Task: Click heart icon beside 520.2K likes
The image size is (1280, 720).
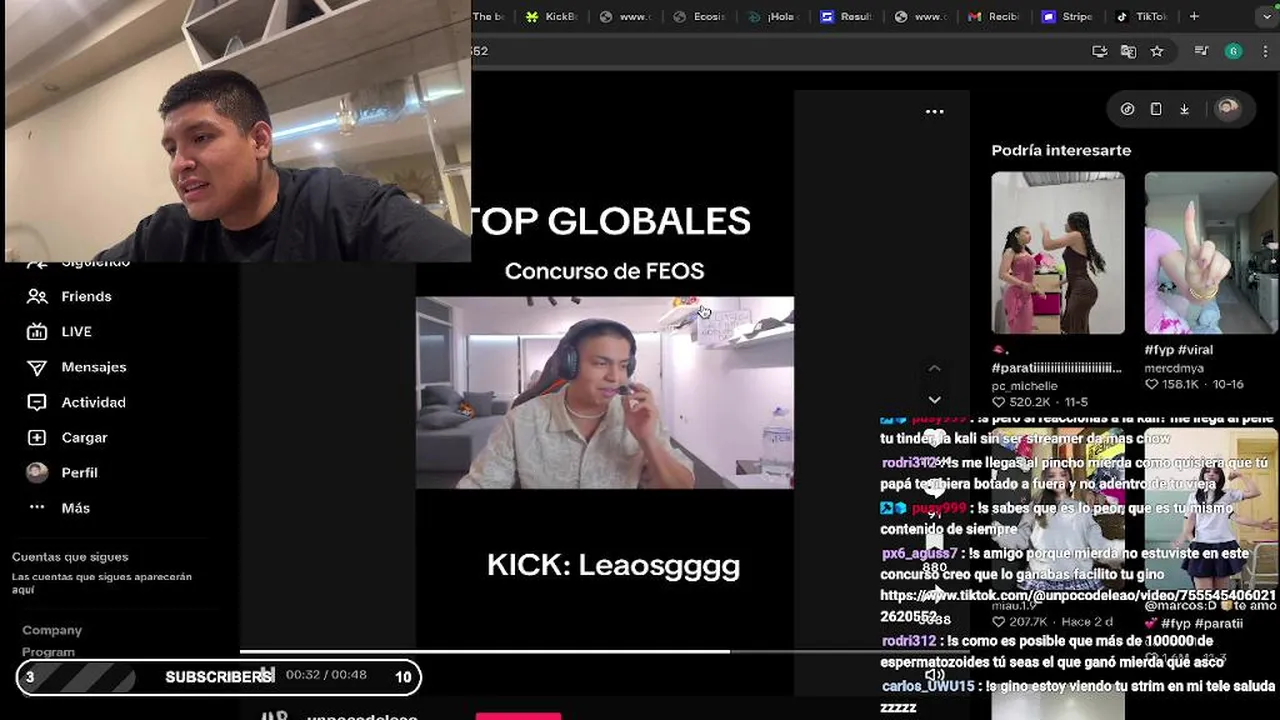Action: coord(999,401)
